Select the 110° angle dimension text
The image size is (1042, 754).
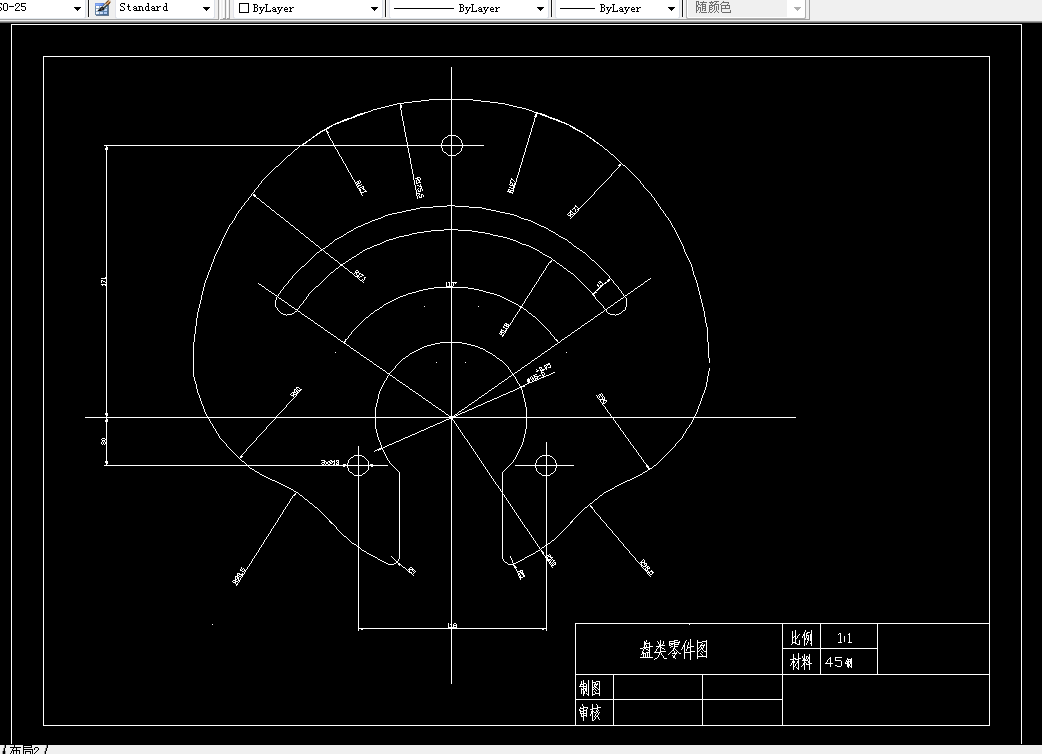tap(451, 285)
